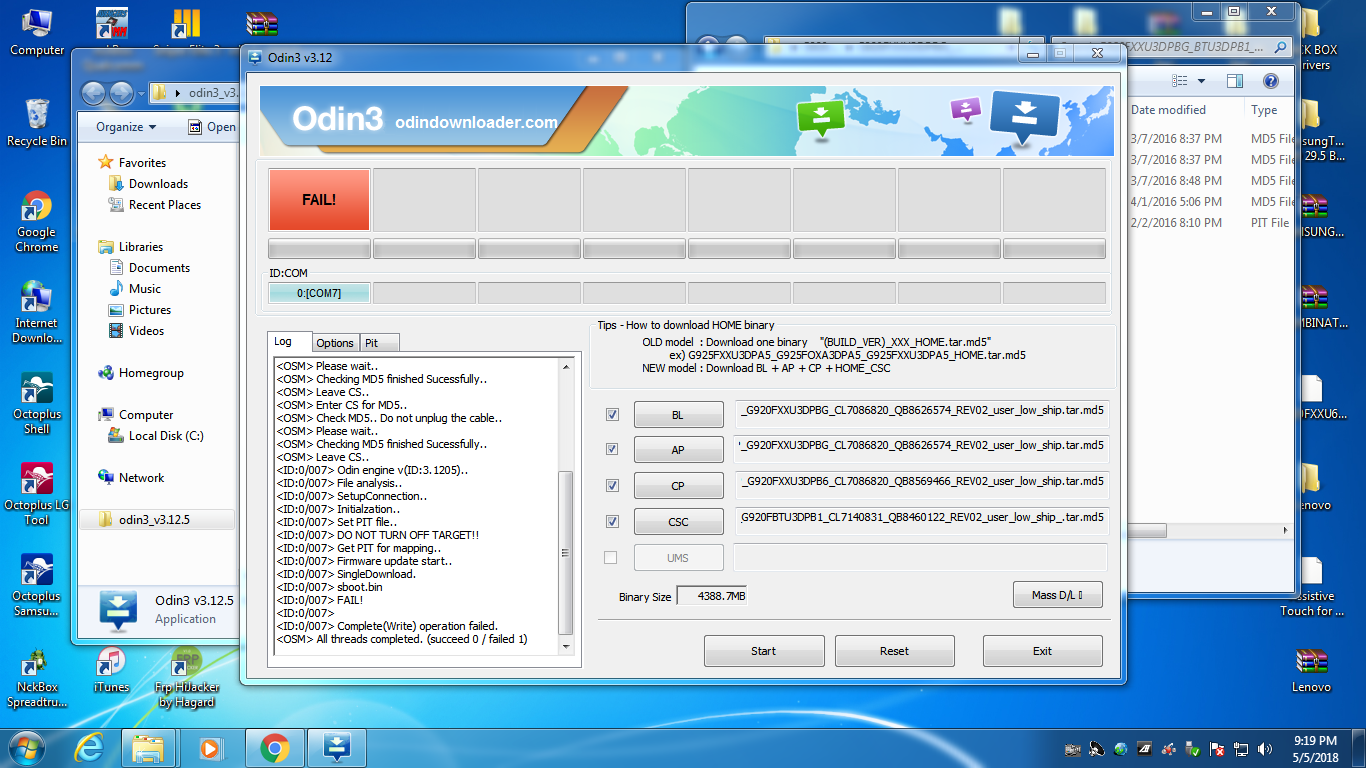Click the red FAIL! status box
This screenshot has height=768, width=1366.
pos(319,199)
